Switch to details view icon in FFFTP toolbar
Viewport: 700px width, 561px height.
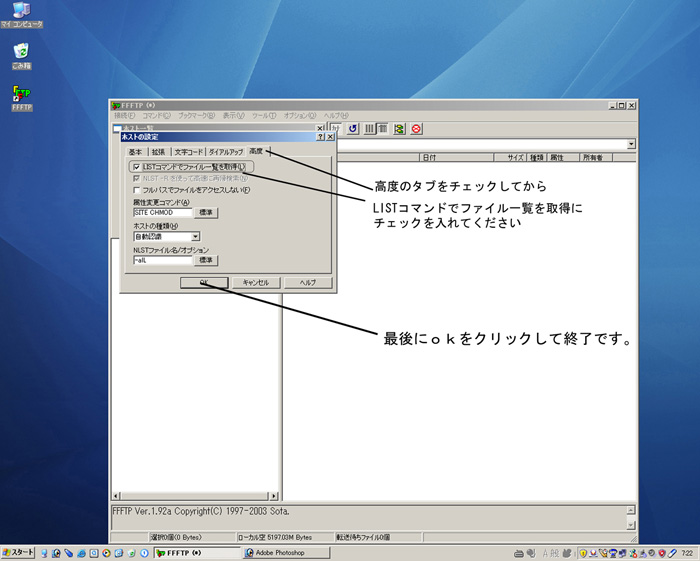(382, 129)
